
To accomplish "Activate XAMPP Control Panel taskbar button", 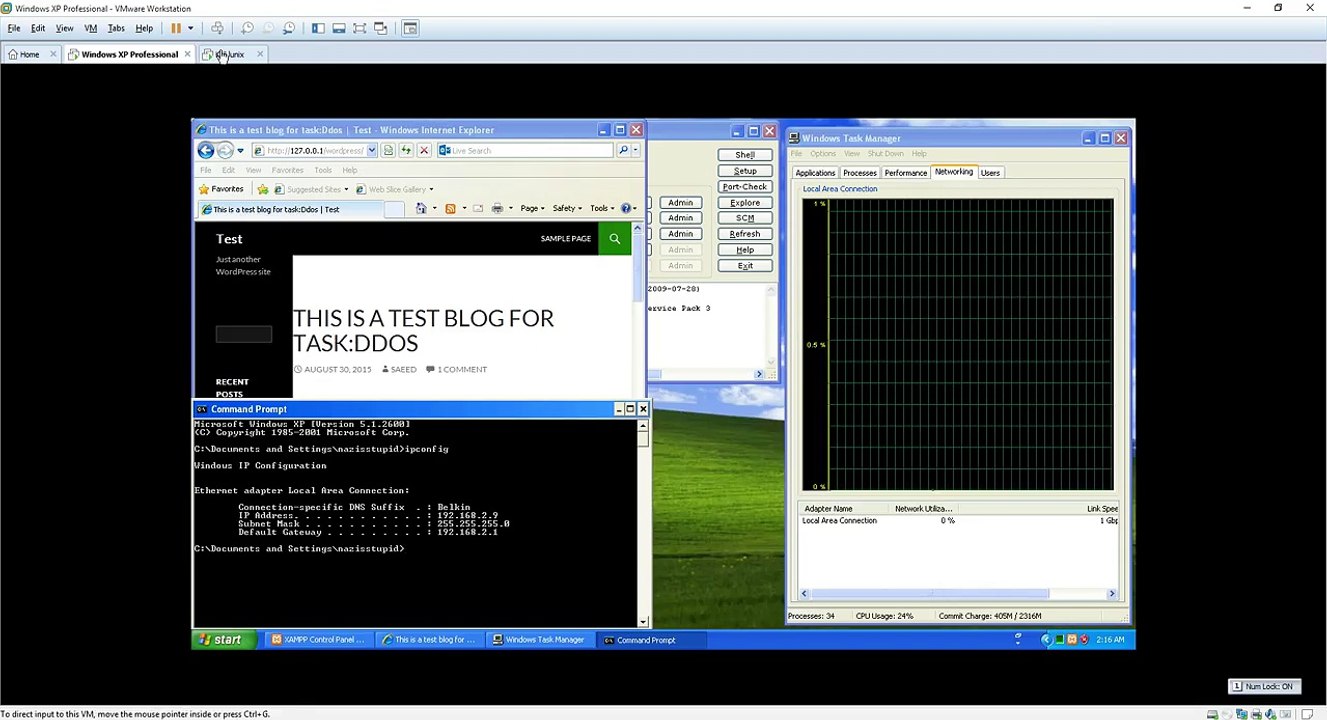I will click(x=318, y=640).
